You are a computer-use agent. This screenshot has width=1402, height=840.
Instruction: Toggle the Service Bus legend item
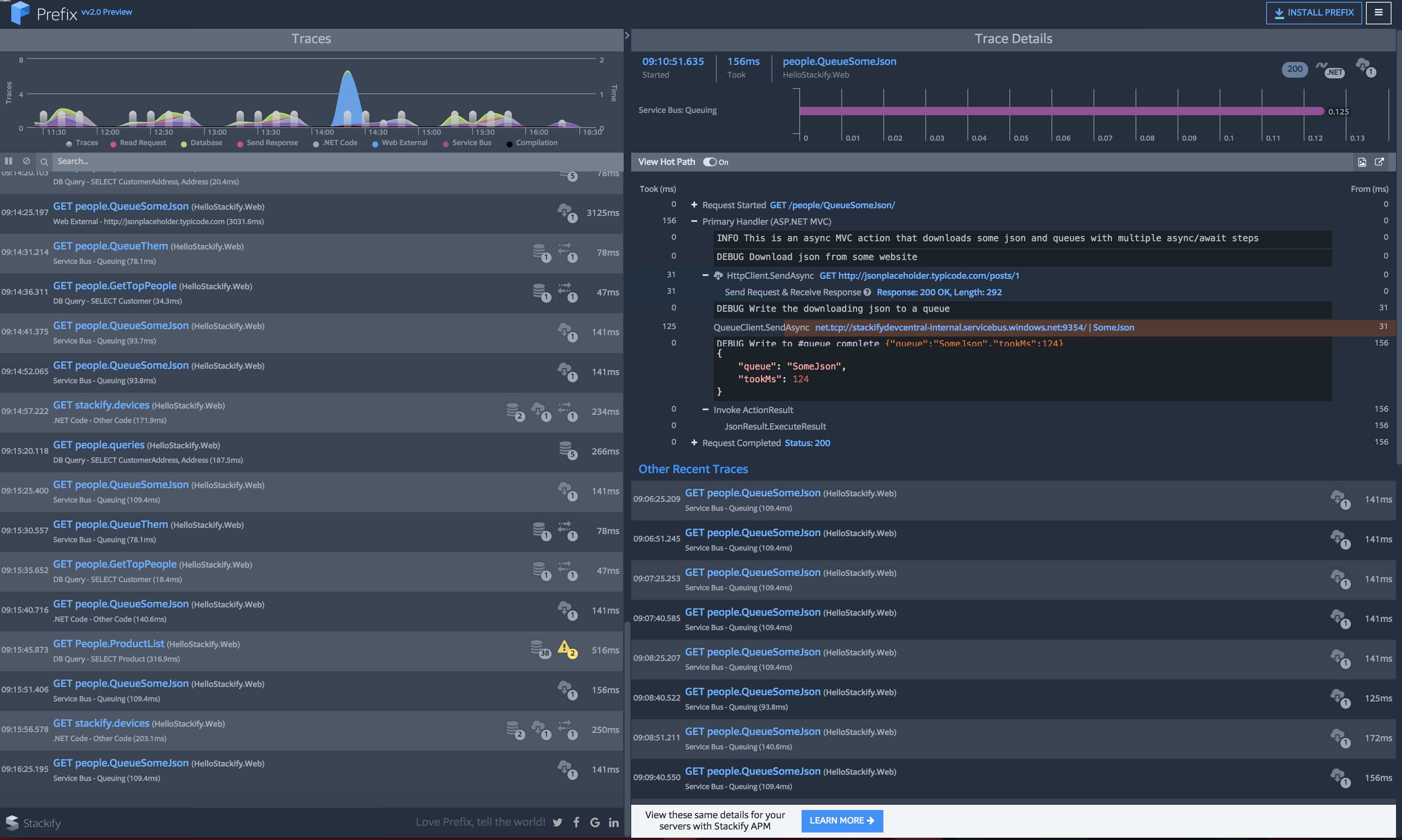(467, 143)
